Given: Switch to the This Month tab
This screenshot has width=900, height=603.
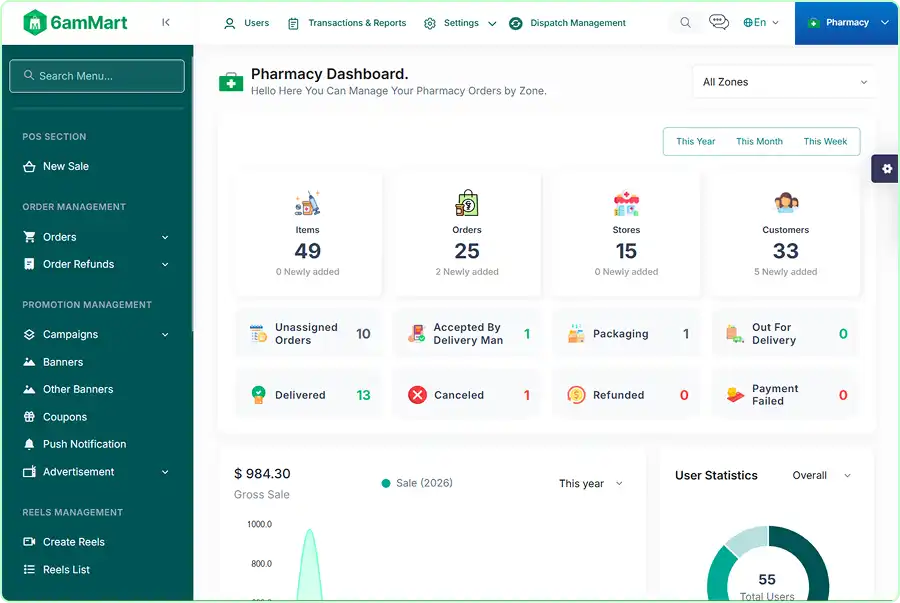Looking at the screenshot, I should tap(759, 141).
